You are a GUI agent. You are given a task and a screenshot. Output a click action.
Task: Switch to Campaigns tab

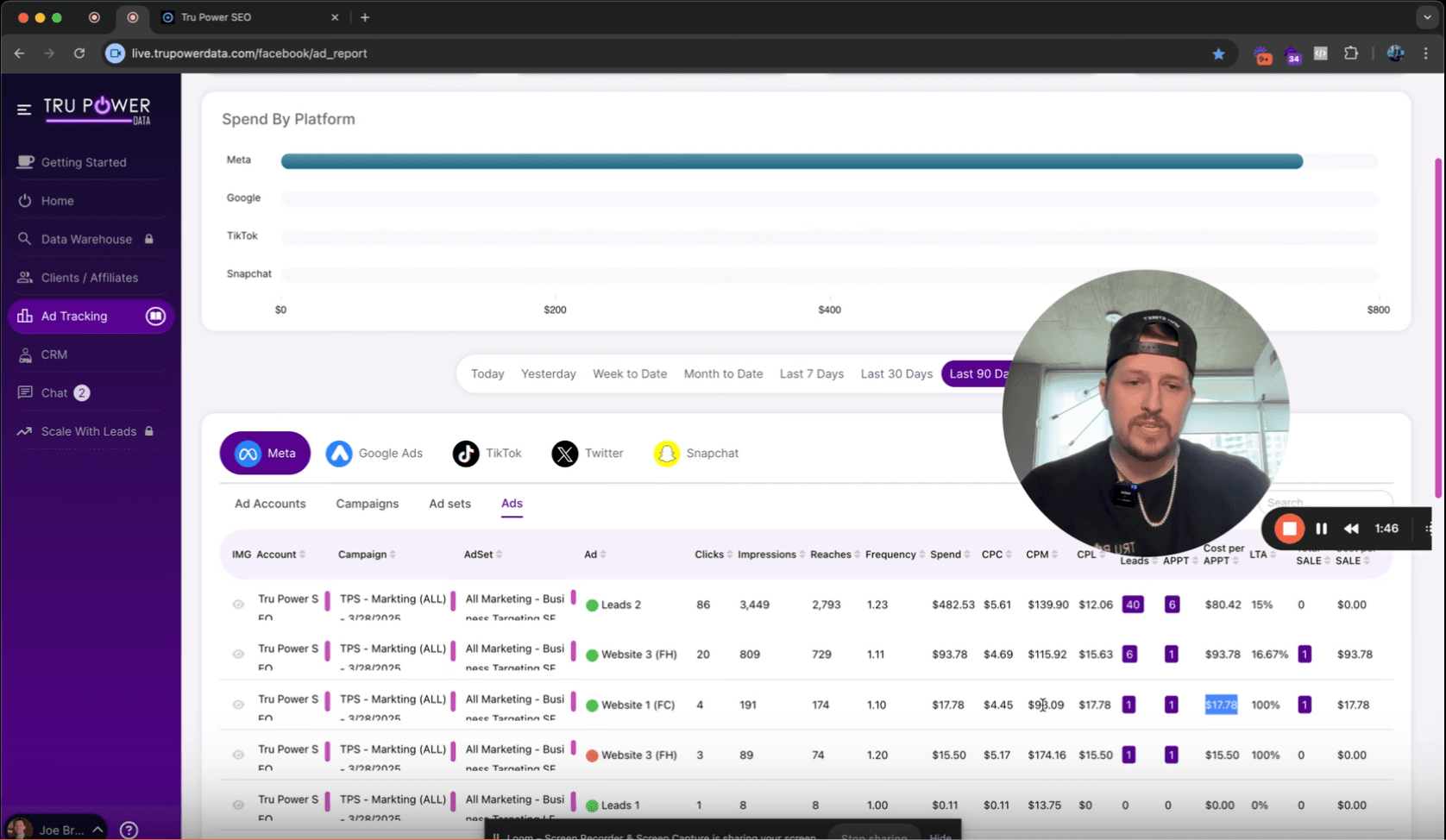tap(368, 504)
